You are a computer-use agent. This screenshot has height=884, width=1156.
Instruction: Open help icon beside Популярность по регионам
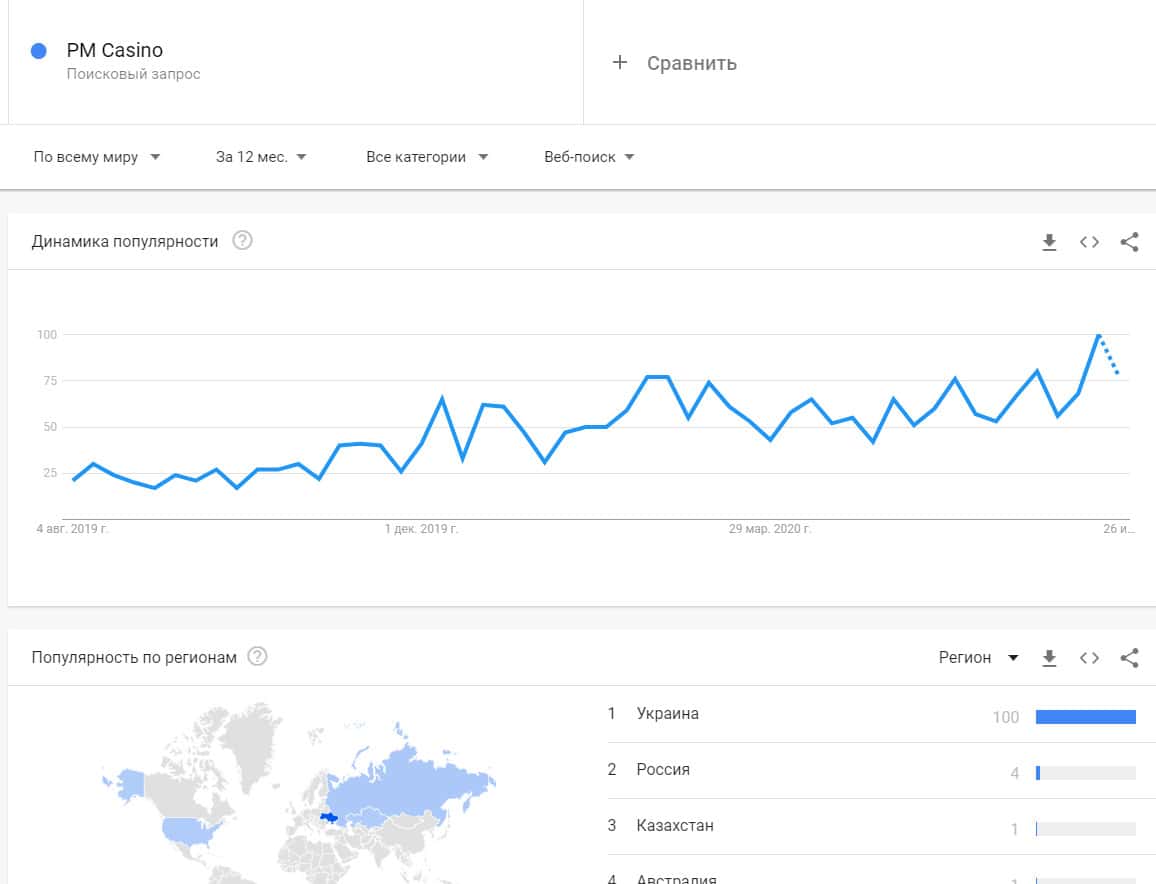[x=258, y=657]
